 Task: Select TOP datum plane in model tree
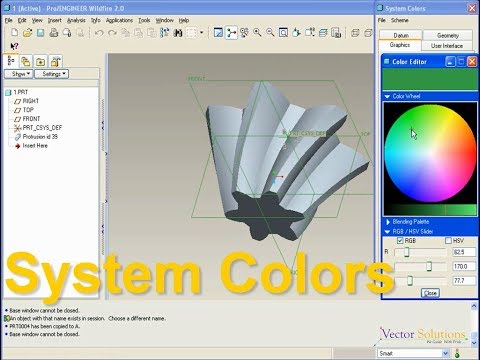coord(24,110)
